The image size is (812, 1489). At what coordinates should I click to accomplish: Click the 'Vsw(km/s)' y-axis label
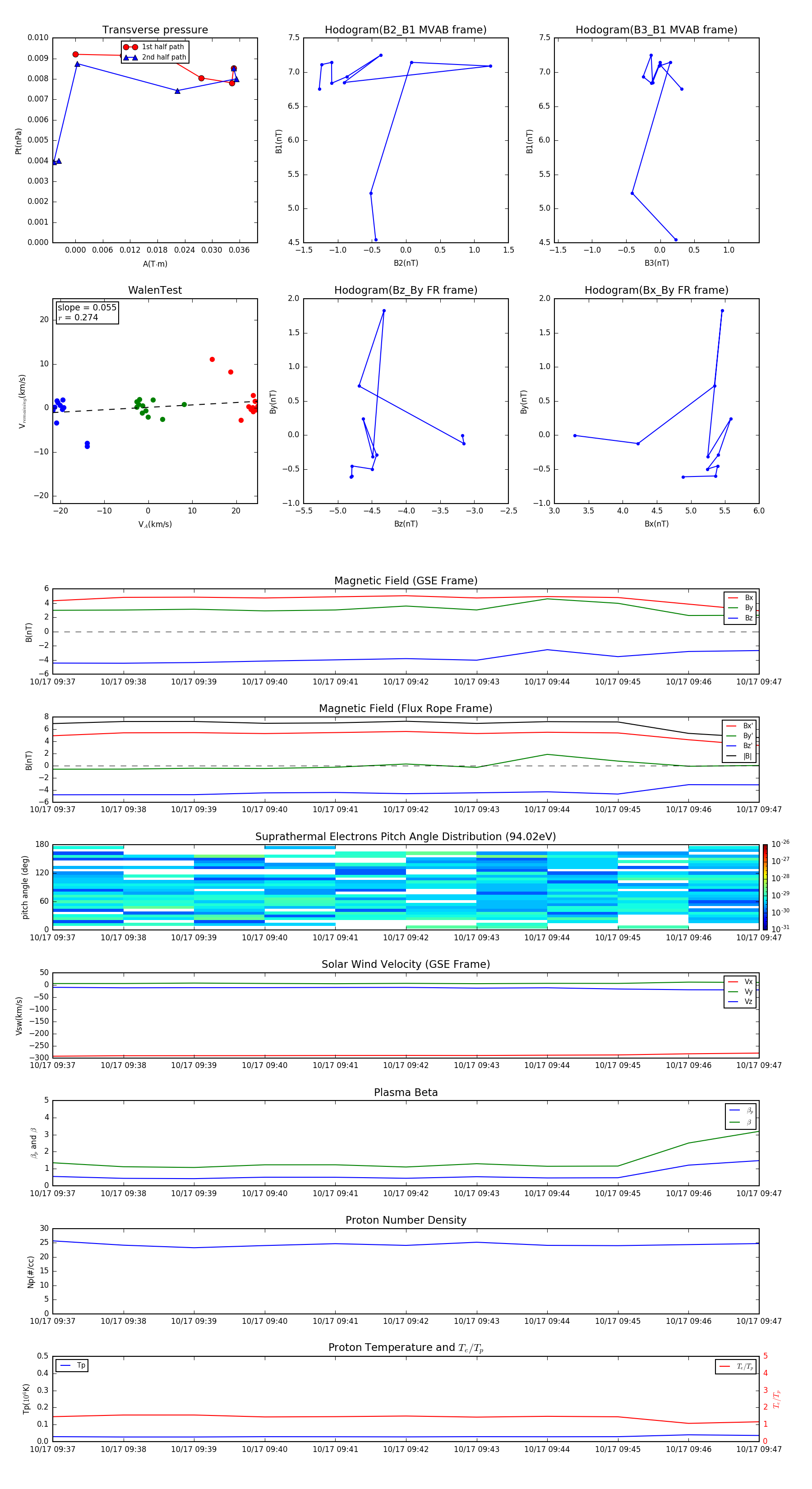pyautogui.click(x=18, y=1016)
